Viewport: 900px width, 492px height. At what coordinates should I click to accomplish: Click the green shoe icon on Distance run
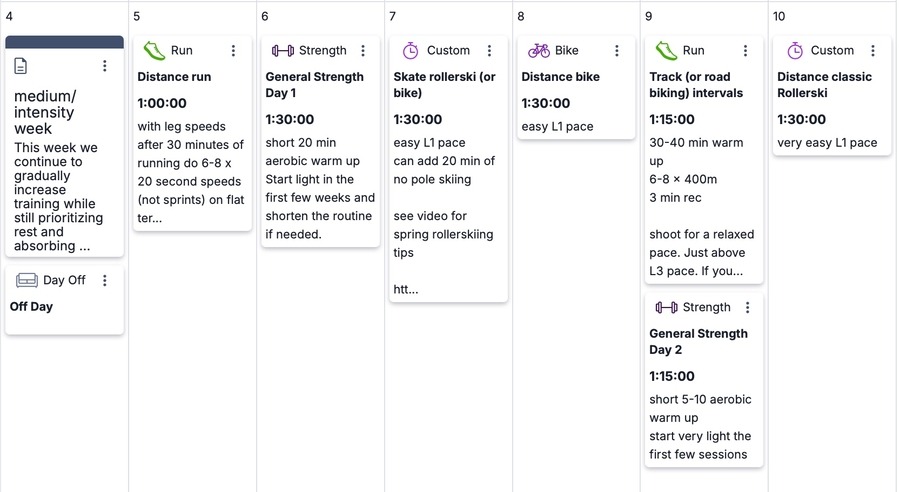(x=154, y=51)
